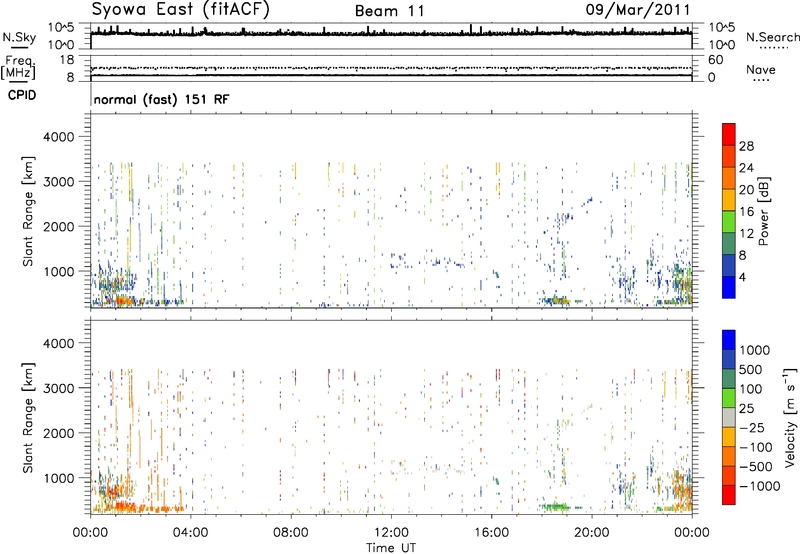Click the blue bottom of power colorbar
This screenshot has height=554, width=800.
729,287
